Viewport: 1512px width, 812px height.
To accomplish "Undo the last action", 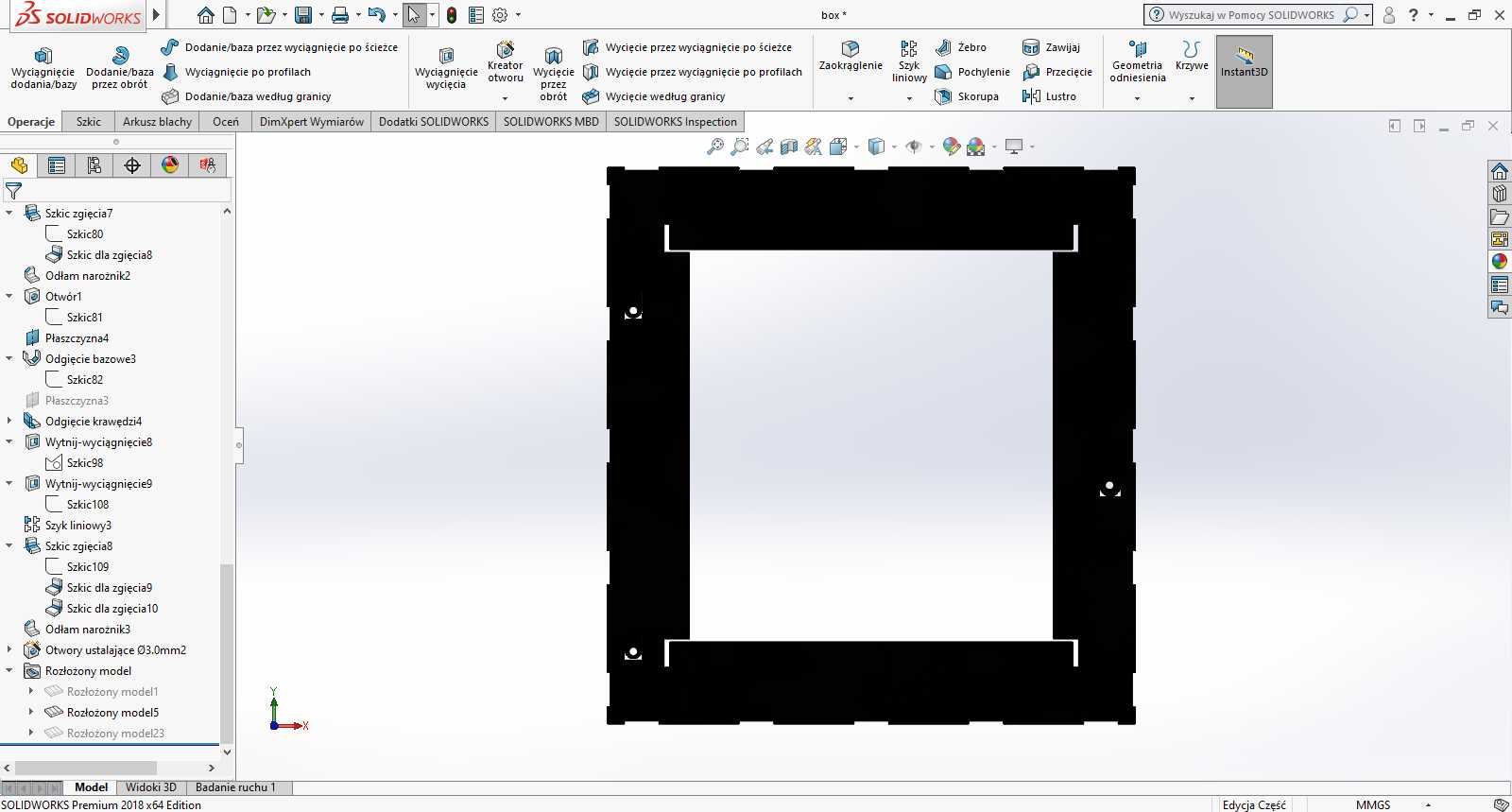I will 376,15.
